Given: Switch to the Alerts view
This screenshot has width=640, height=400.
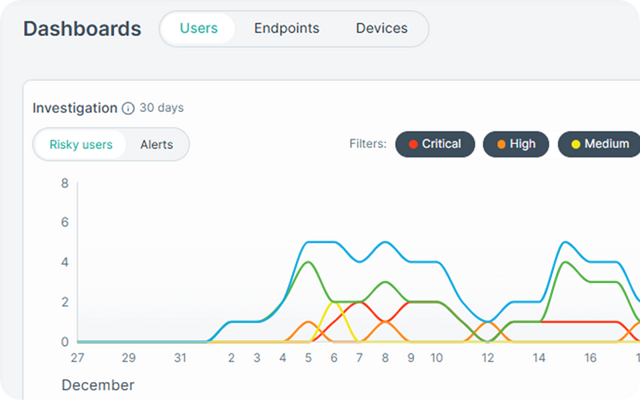Looking at the screenshot, I should tap(157, 144).
